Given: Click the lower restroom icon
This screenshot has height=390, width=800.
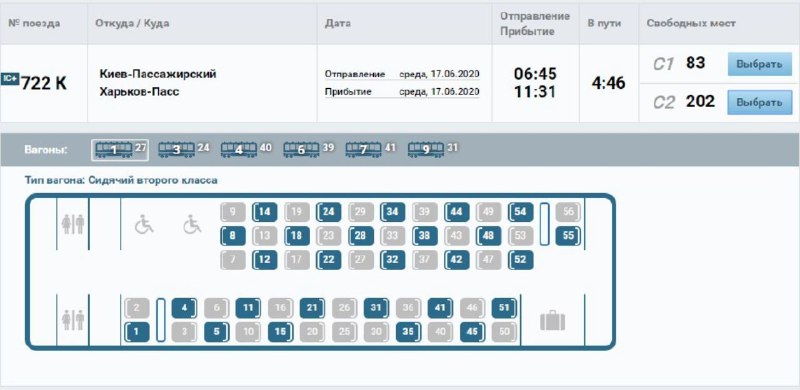Looking at the screenshot, I should tap(73, 320).
